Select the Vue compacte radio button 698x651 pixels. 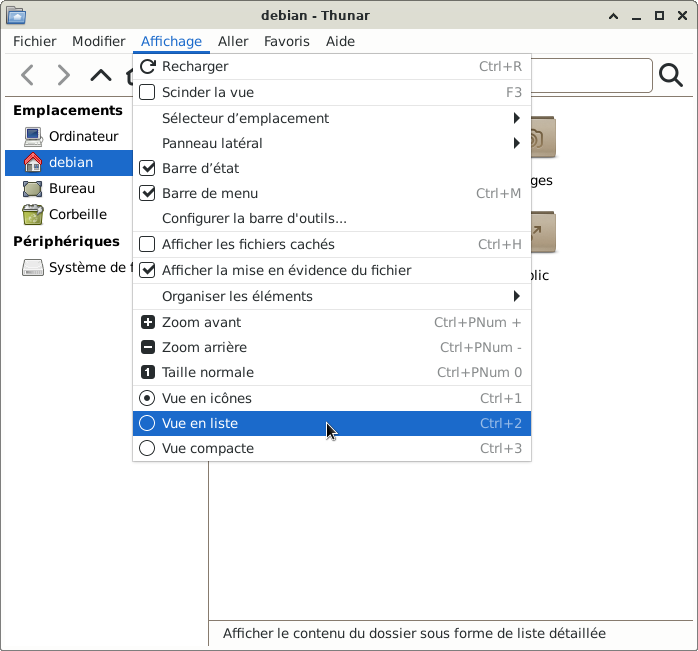point(147,448)
